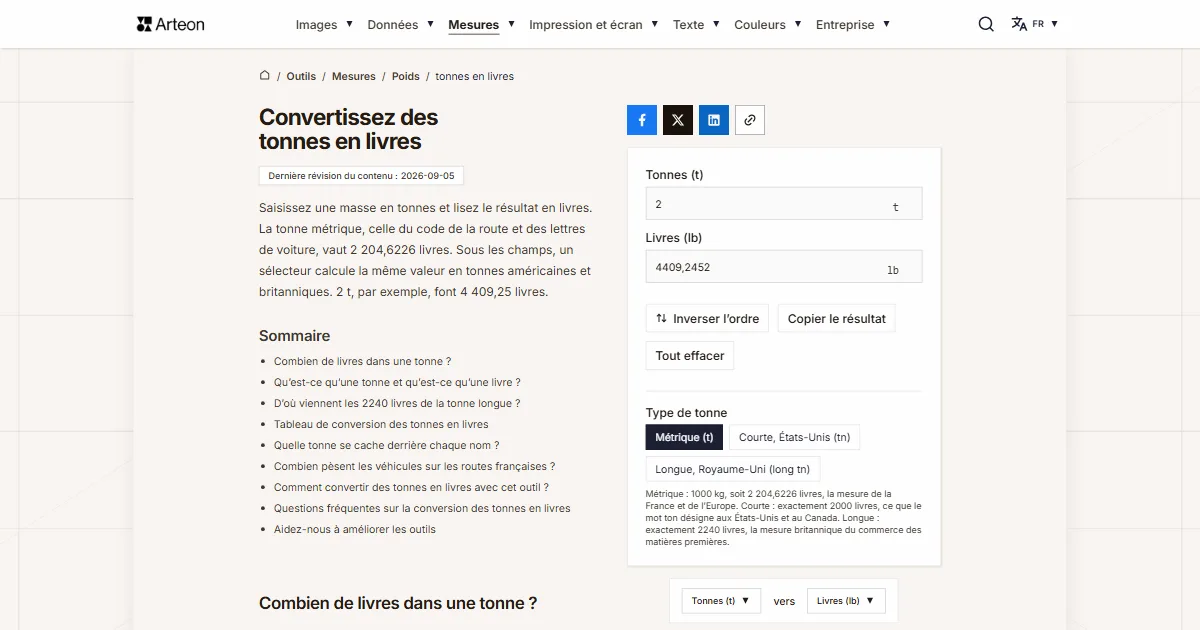Screen dimensions: 1200x630
Task: Jump to Aidez-nous à améliorer les outils
Action: coord(355,529)
